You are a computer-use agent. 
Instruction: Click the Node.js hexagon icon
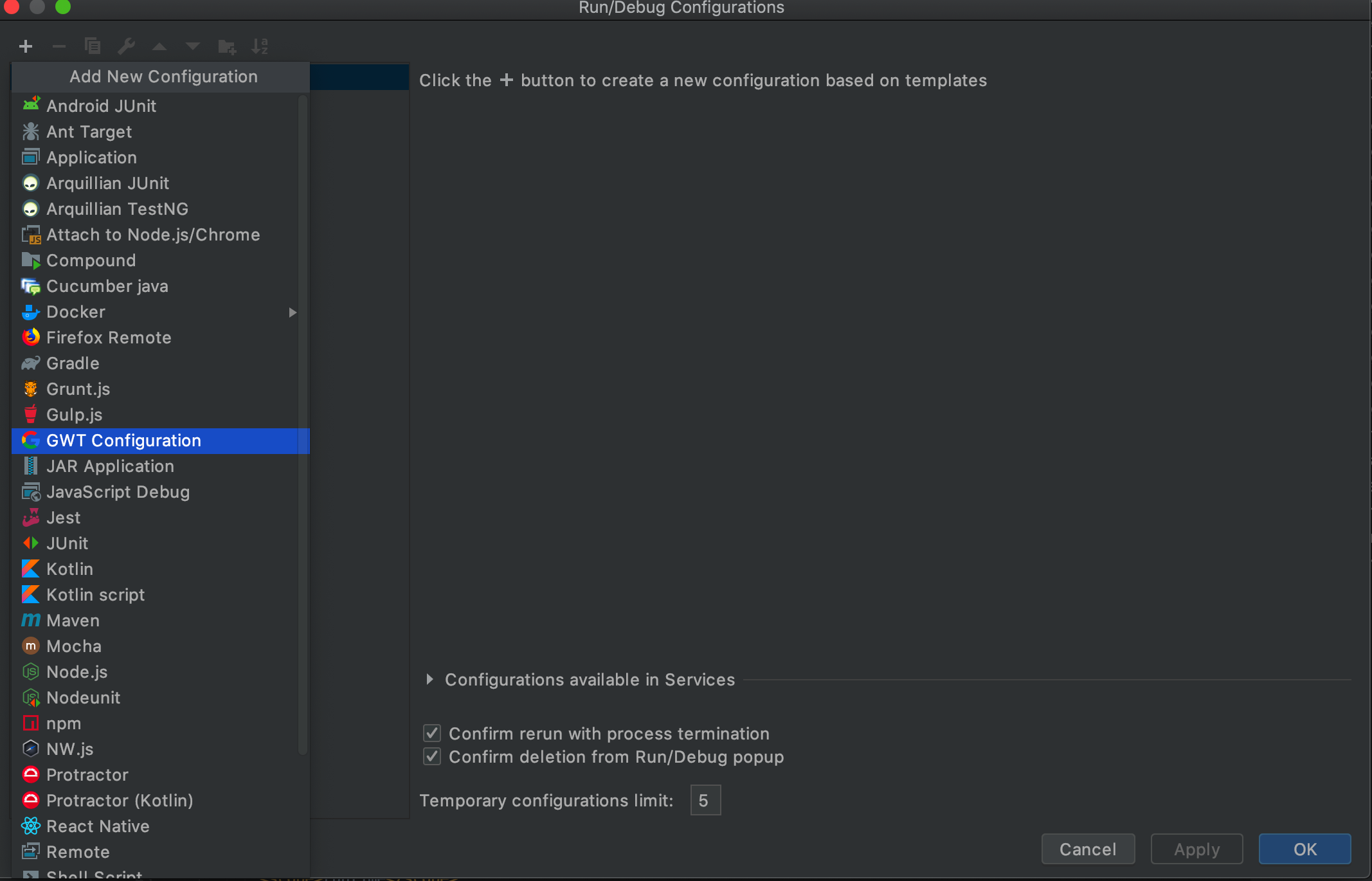(31, 672)
